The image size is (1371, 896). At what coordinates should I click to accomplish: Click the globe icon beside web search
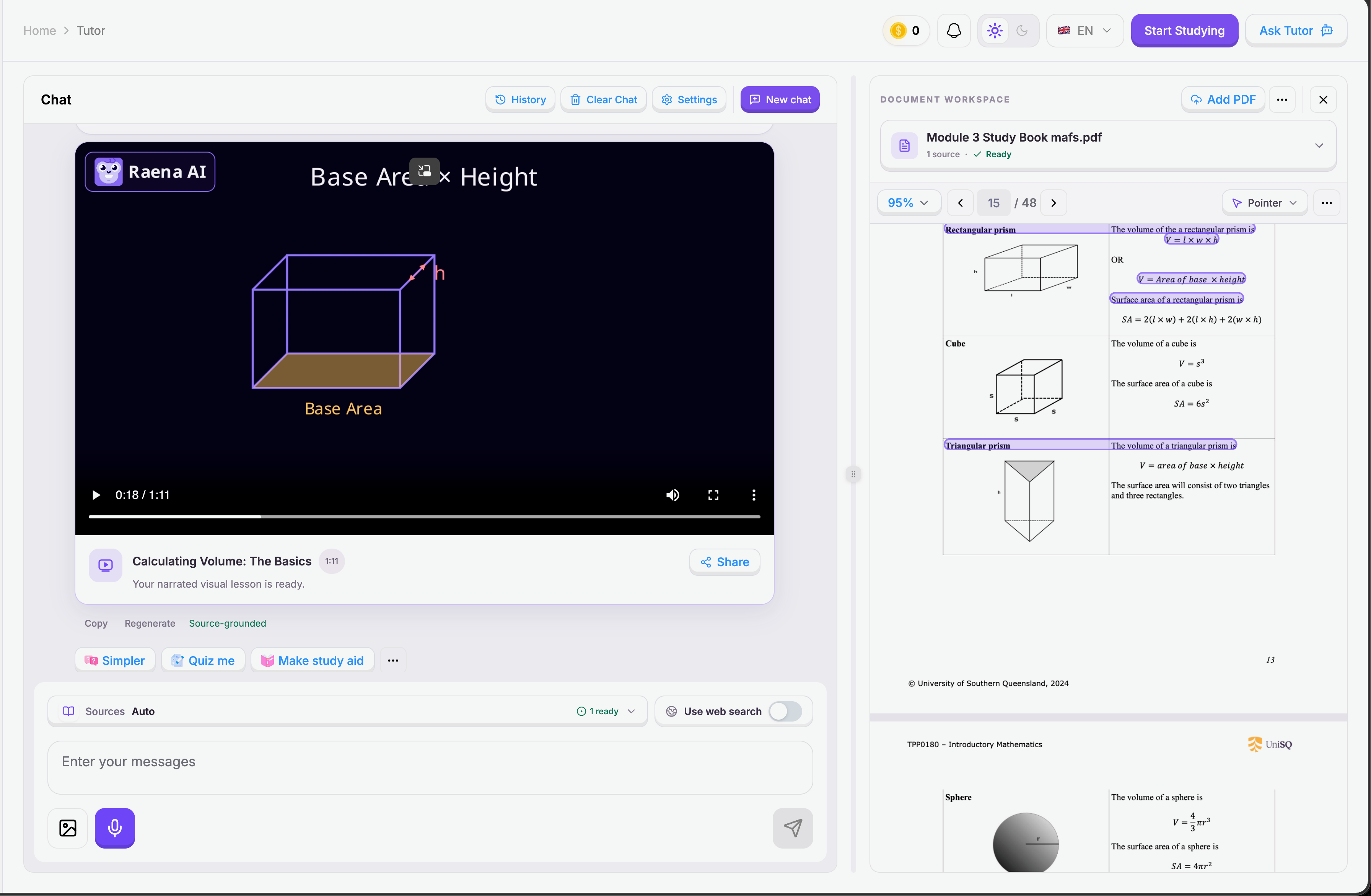(x=671, y=712)
